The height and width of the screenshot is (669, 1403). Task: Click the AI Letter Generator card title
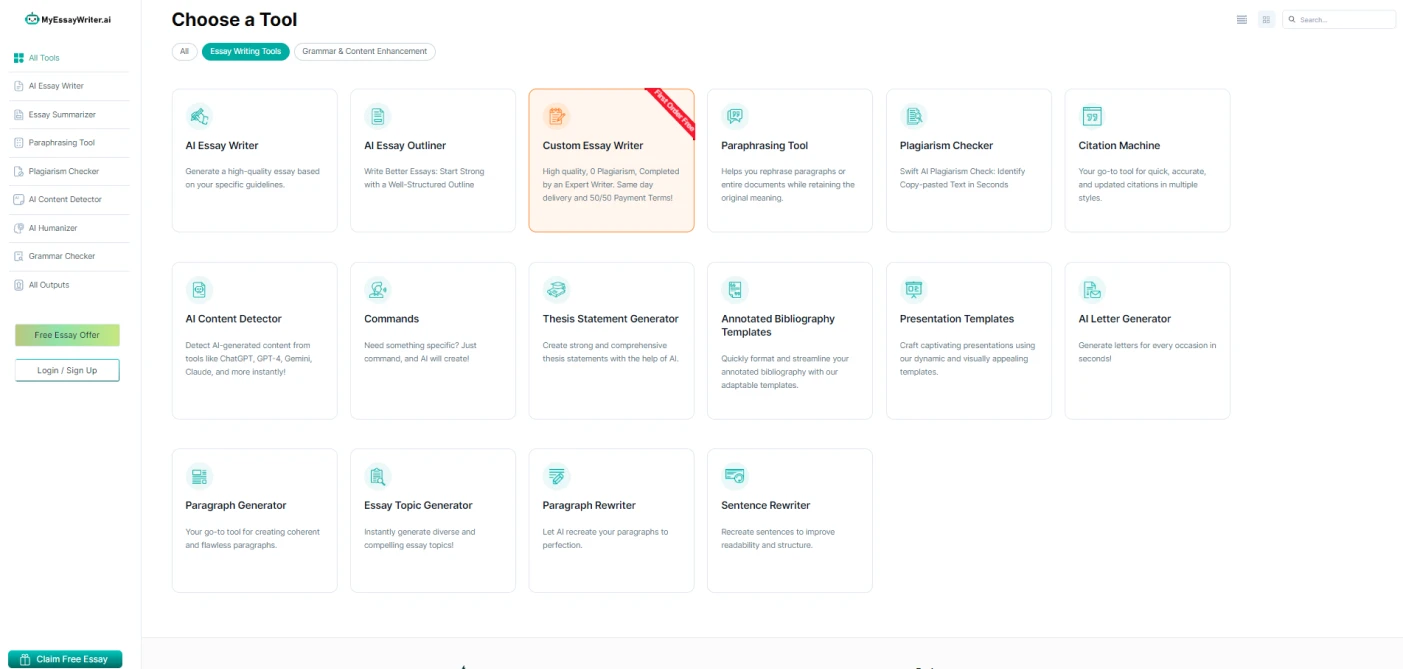pos(1125,319)
